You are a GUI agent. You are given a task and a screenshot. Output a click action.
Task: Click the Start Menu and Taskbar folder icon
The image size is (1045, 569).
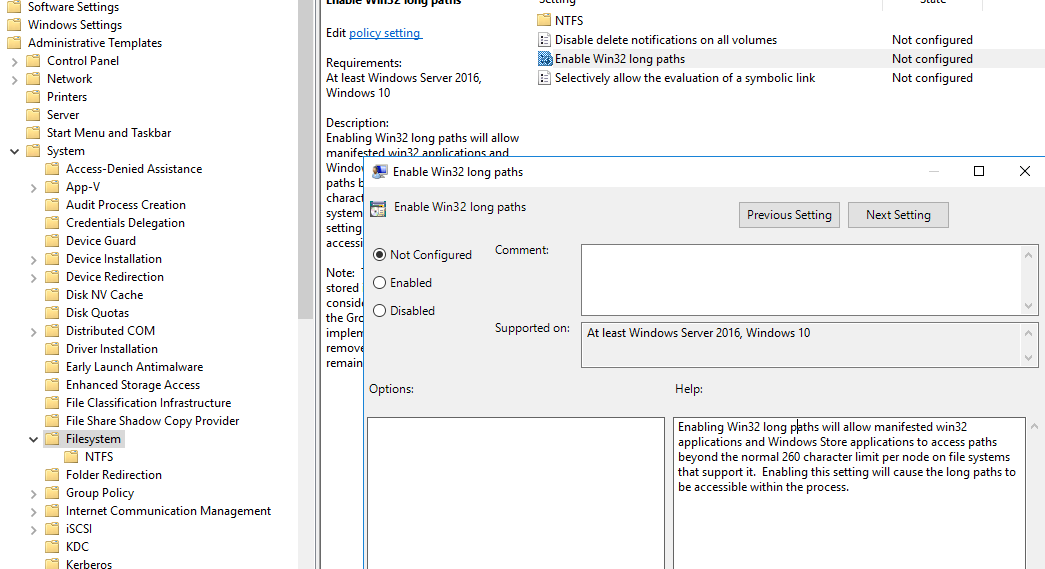(33, 133)
